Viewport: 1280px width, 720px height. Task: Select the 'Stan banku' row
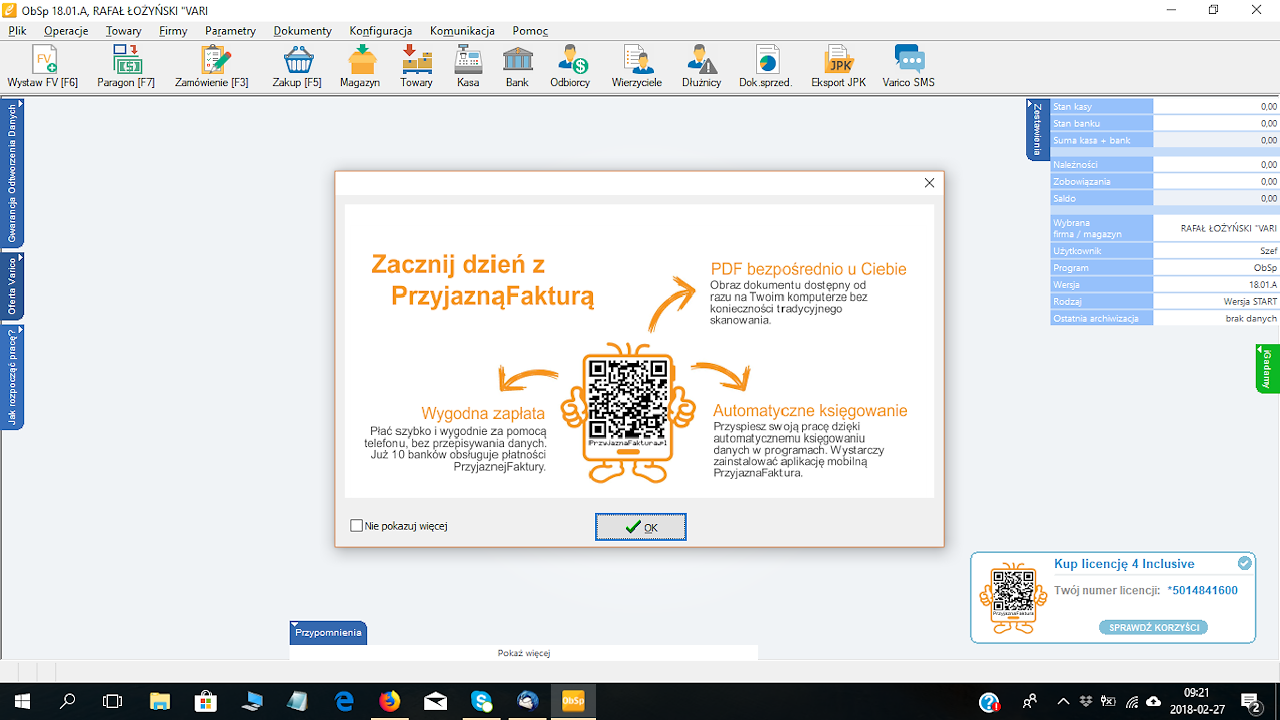[1165, 123]
